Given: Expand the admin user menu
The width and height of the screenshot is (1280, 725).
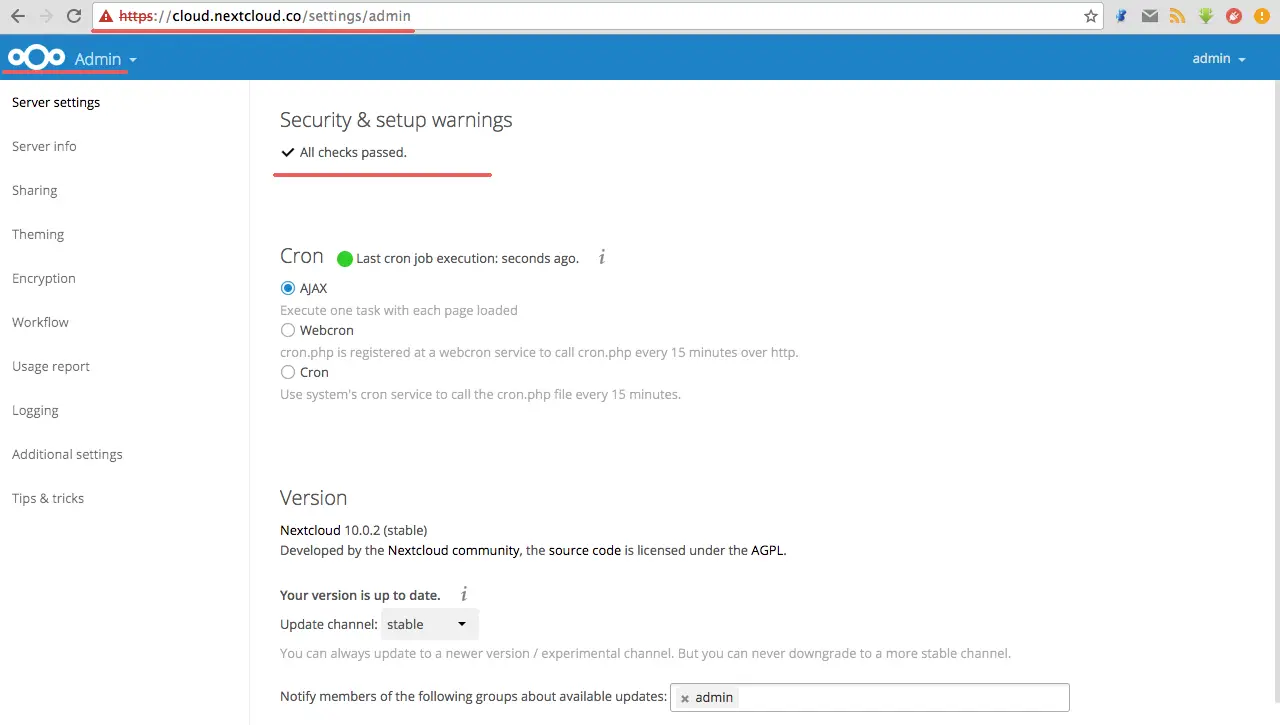Looking at the screenshot, I should pyautogui.click(x=1219, y=59).
